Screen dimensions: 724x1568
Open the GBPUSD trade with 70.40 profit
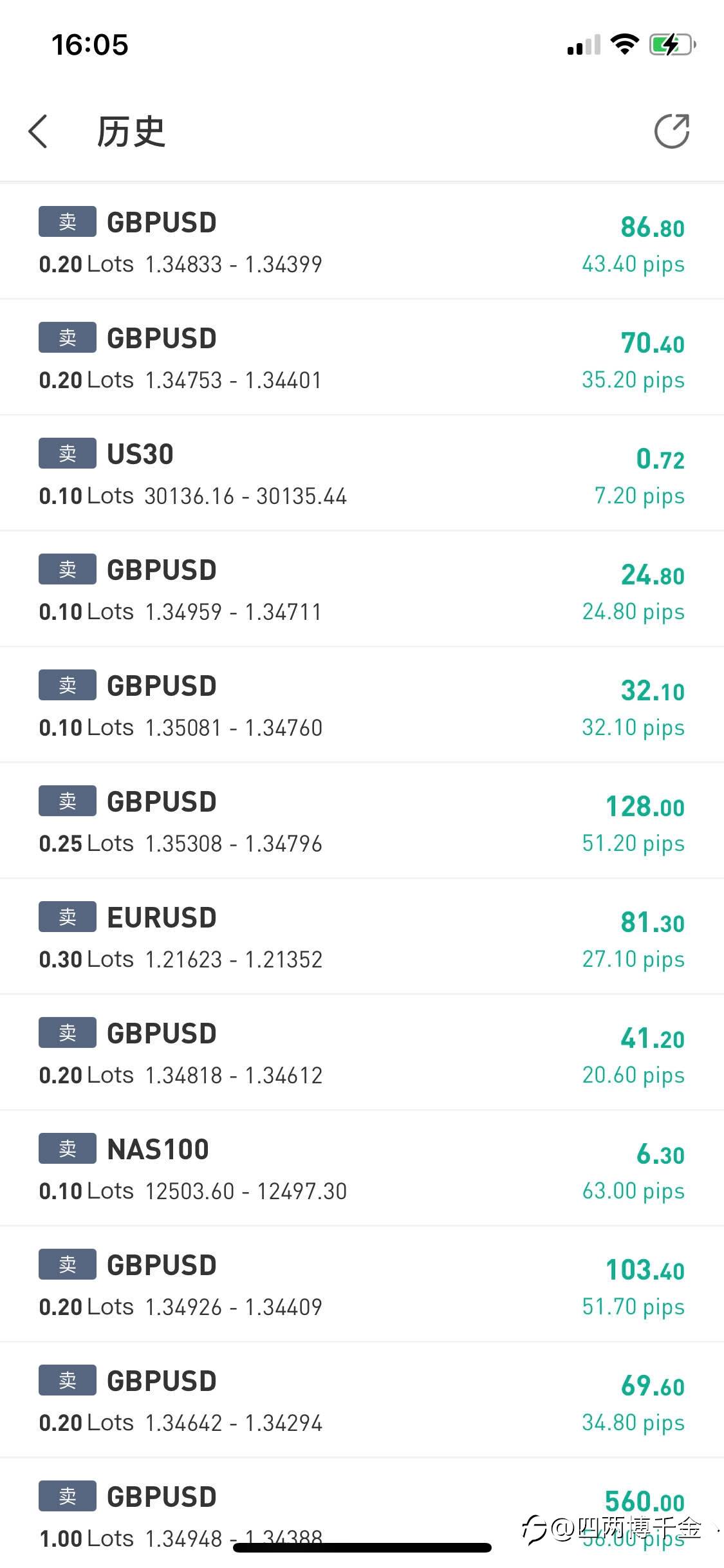[x=362, y=358]
